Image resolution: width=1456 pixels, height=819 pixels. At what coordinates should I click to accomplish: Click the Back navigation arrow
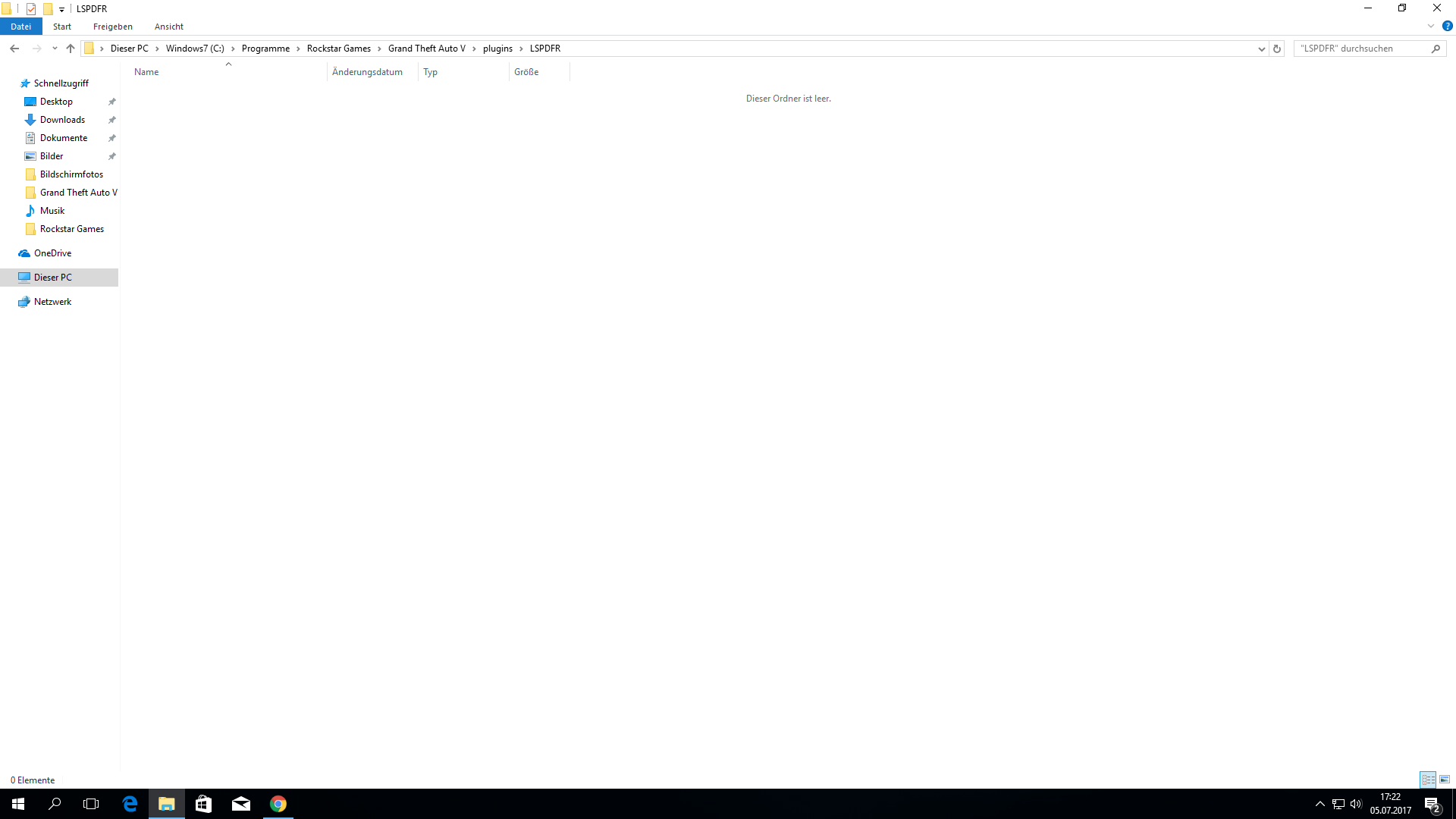point(14,49)
